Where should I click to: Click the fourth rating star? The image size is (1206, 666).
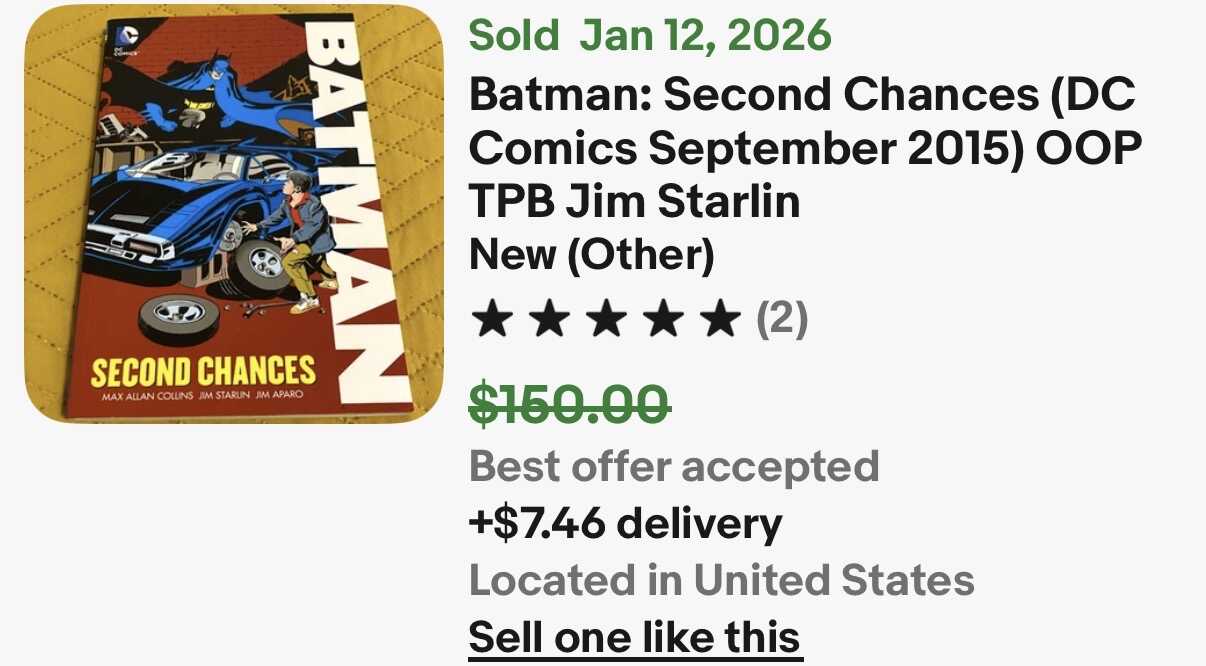[660, 320]
